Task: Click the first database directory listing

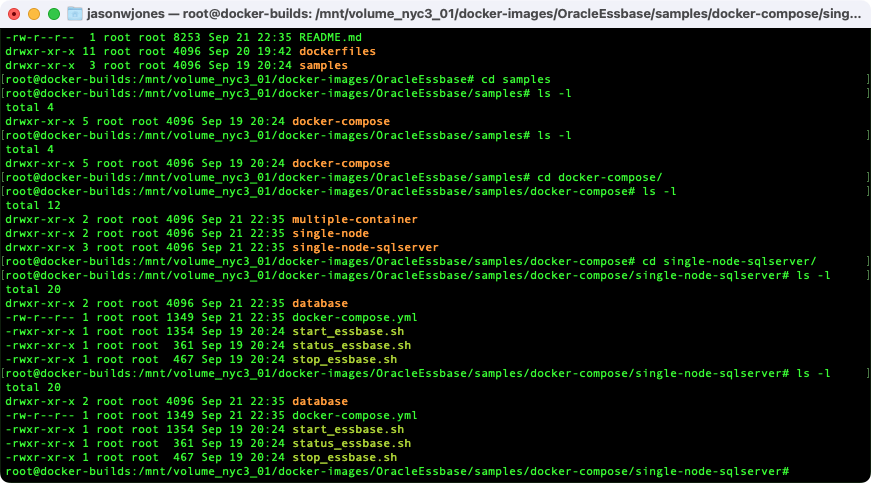Action: 320,303
